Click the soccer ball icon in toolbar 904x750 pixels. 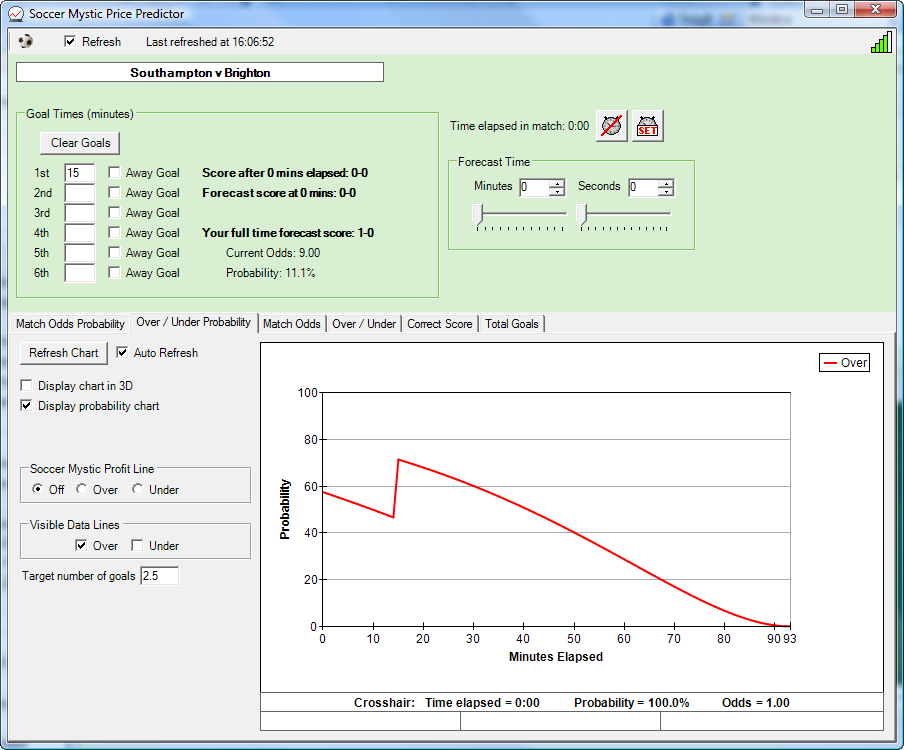click(25, 42)
